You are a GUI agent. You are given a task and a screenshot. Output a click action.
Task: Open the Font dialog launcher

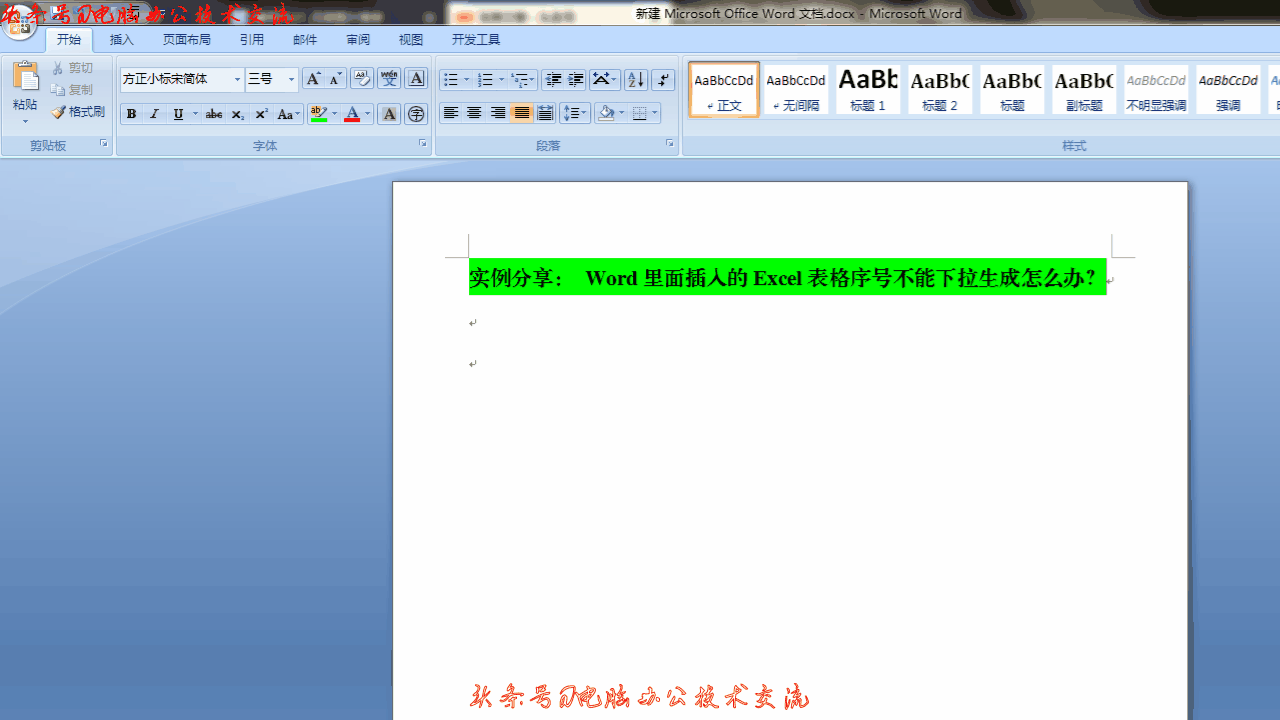coord(423,145)
